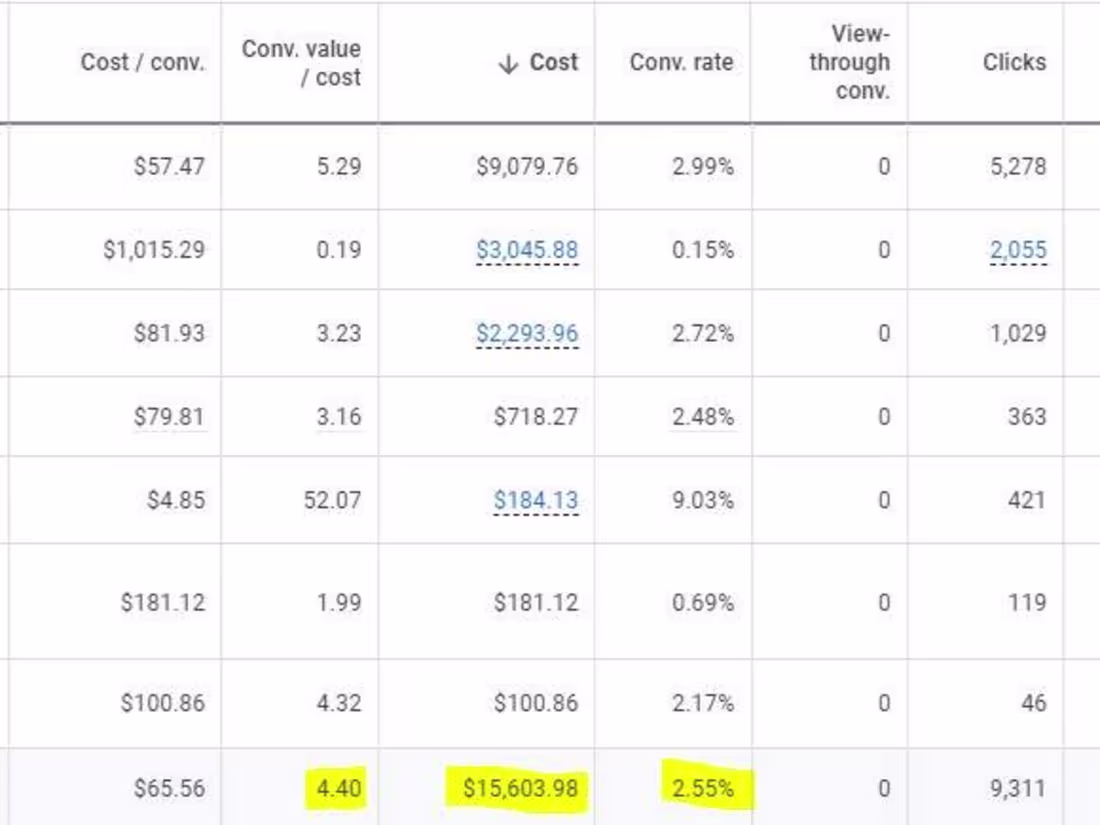
Task: Select the highlighted 2.55% total conversion rate
Action: tap(702, 788)
